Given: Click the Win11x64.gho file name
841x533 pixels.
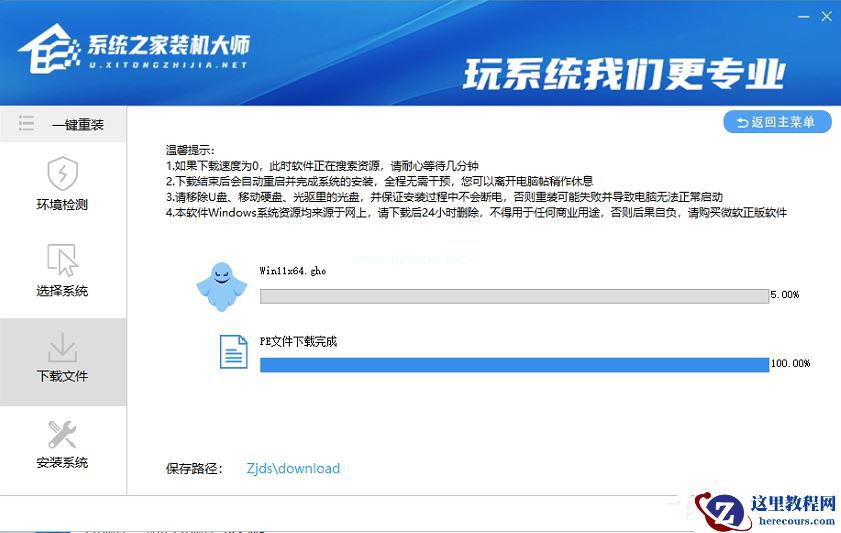Looking at the screenshot, I should [293, 271].
